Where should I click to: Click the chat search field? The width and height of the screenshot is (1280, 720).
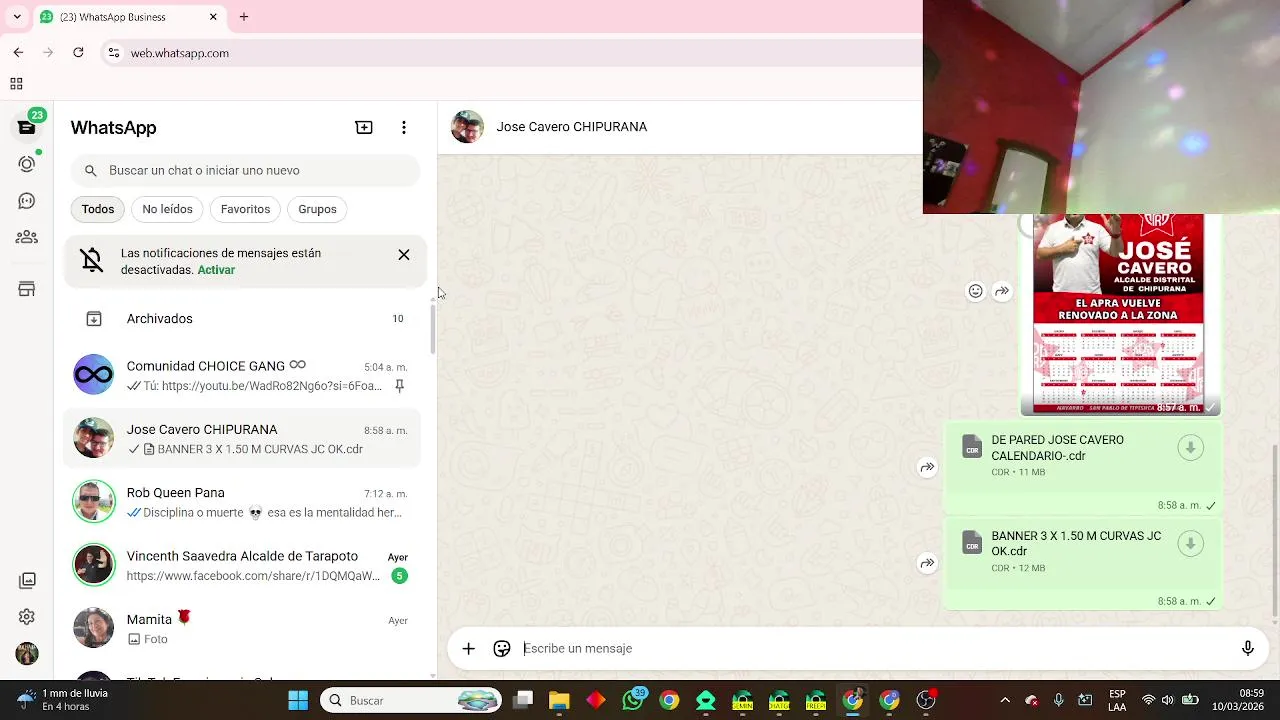click(246, 171)
